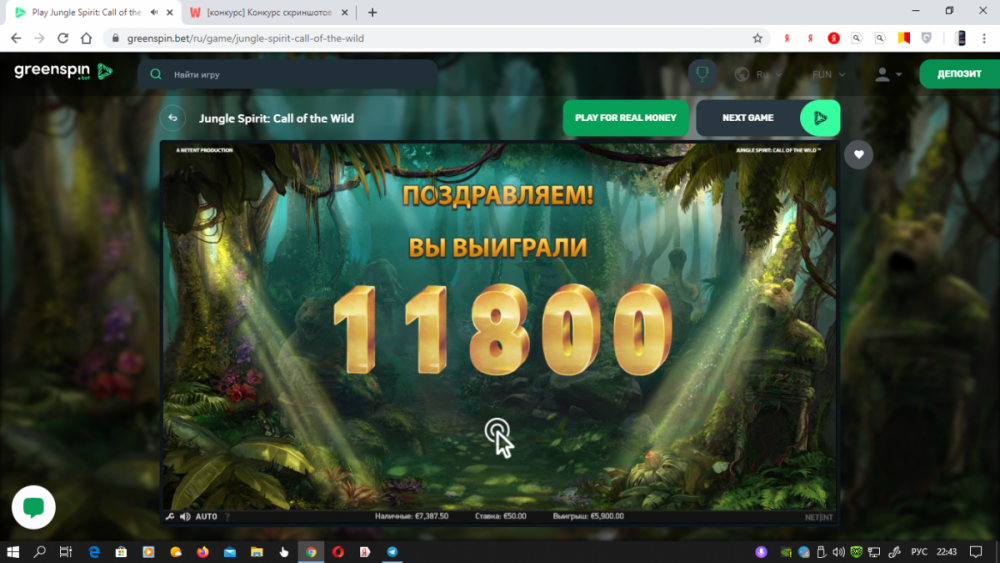1000x563 pixels.
Task: Open game help question mark
Action: click(227, 516)
